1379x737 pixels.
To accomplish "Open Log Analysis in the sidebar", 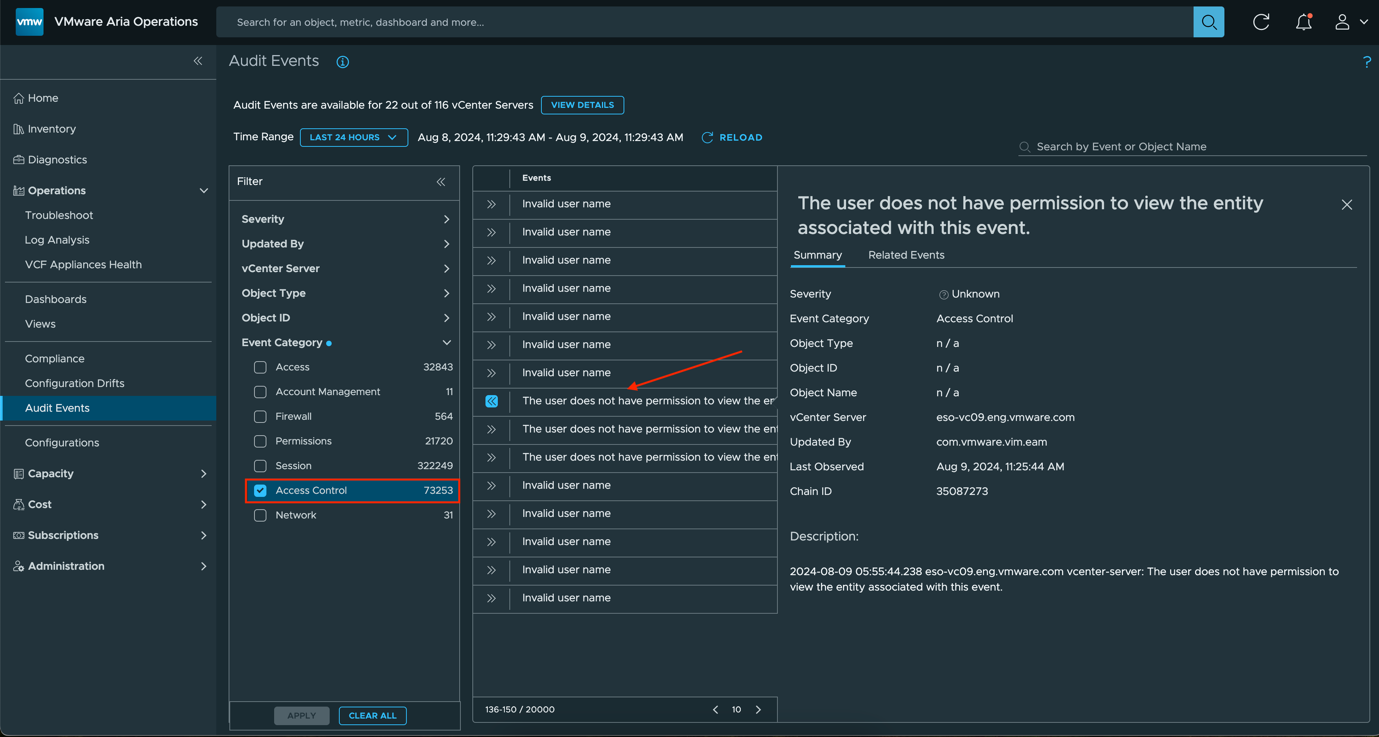I will pos(57,240).
